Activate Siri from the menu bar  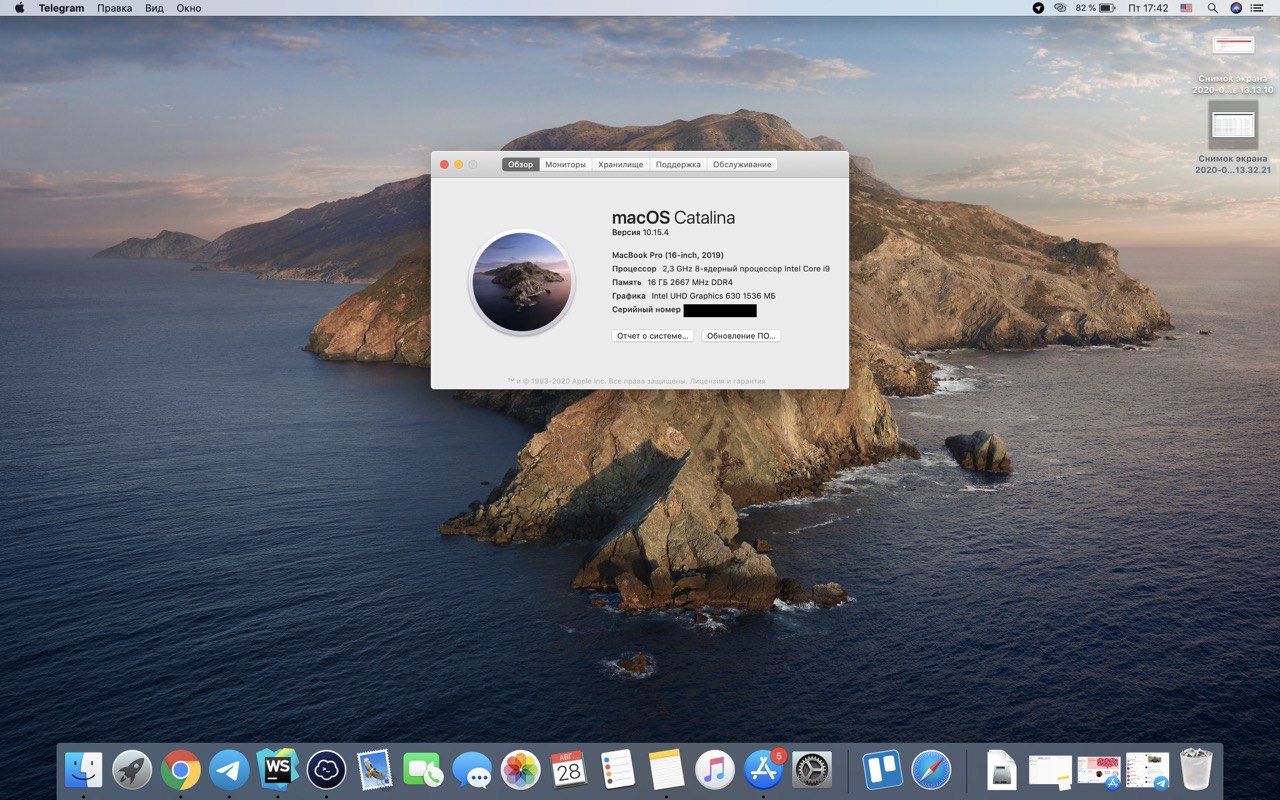pos(1236,8)
